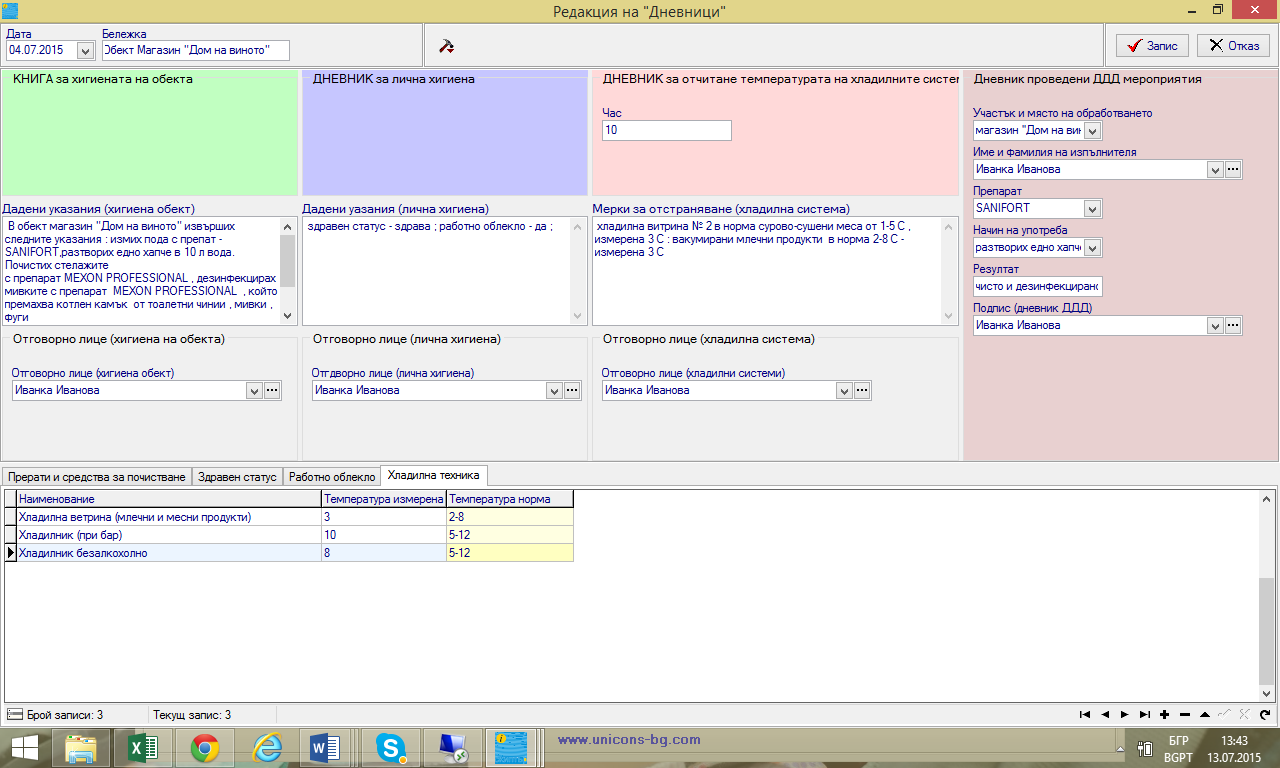This screenshot has width=1280, height=768.
Task: Open the date picker dropdown
Action: tap(85, 50)
